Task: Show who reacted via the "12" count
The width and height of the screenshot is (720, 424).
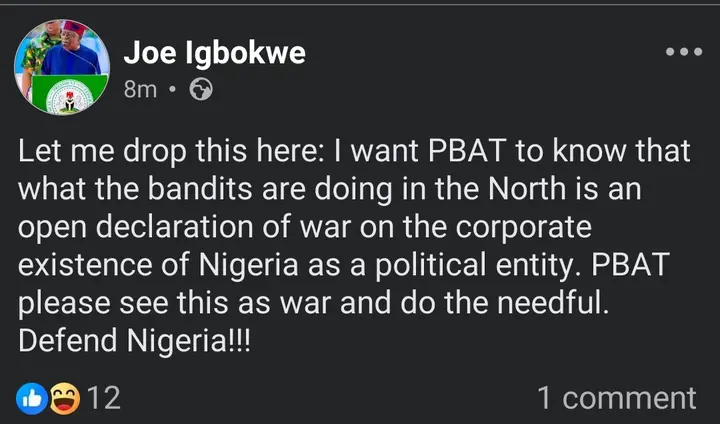Action: [x=103, y=398]
